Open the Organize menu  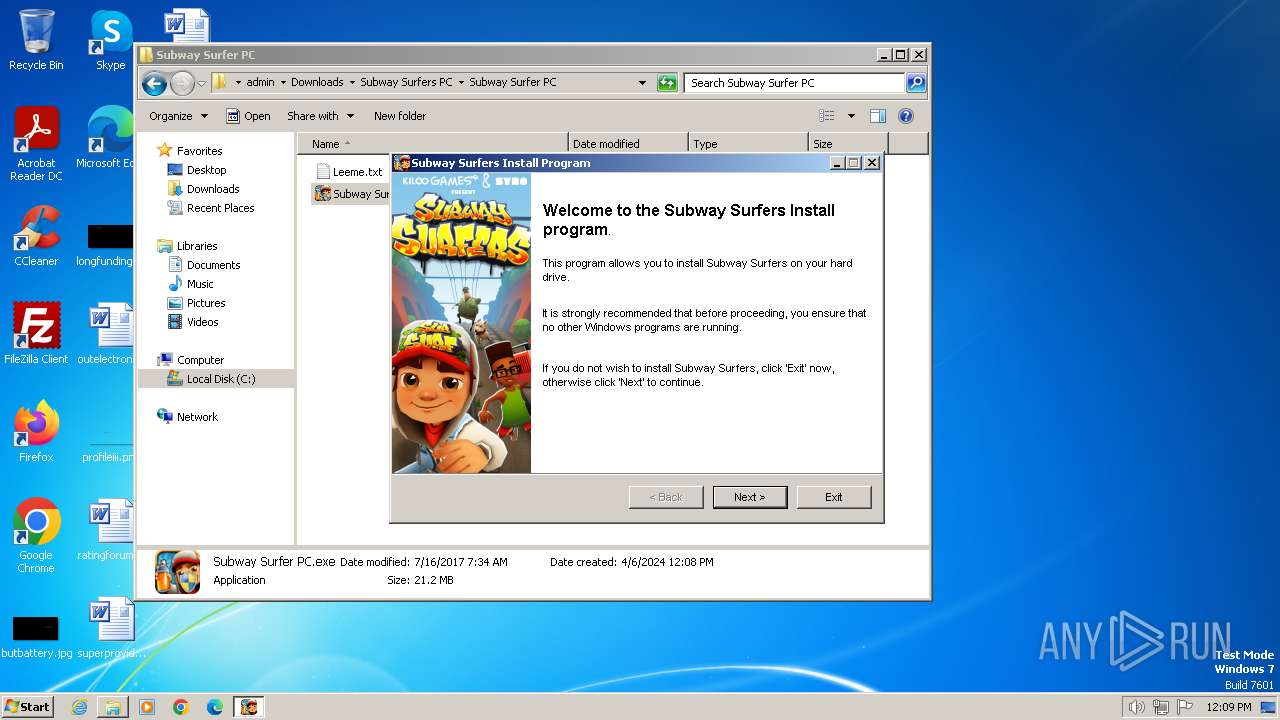point(178,116)
